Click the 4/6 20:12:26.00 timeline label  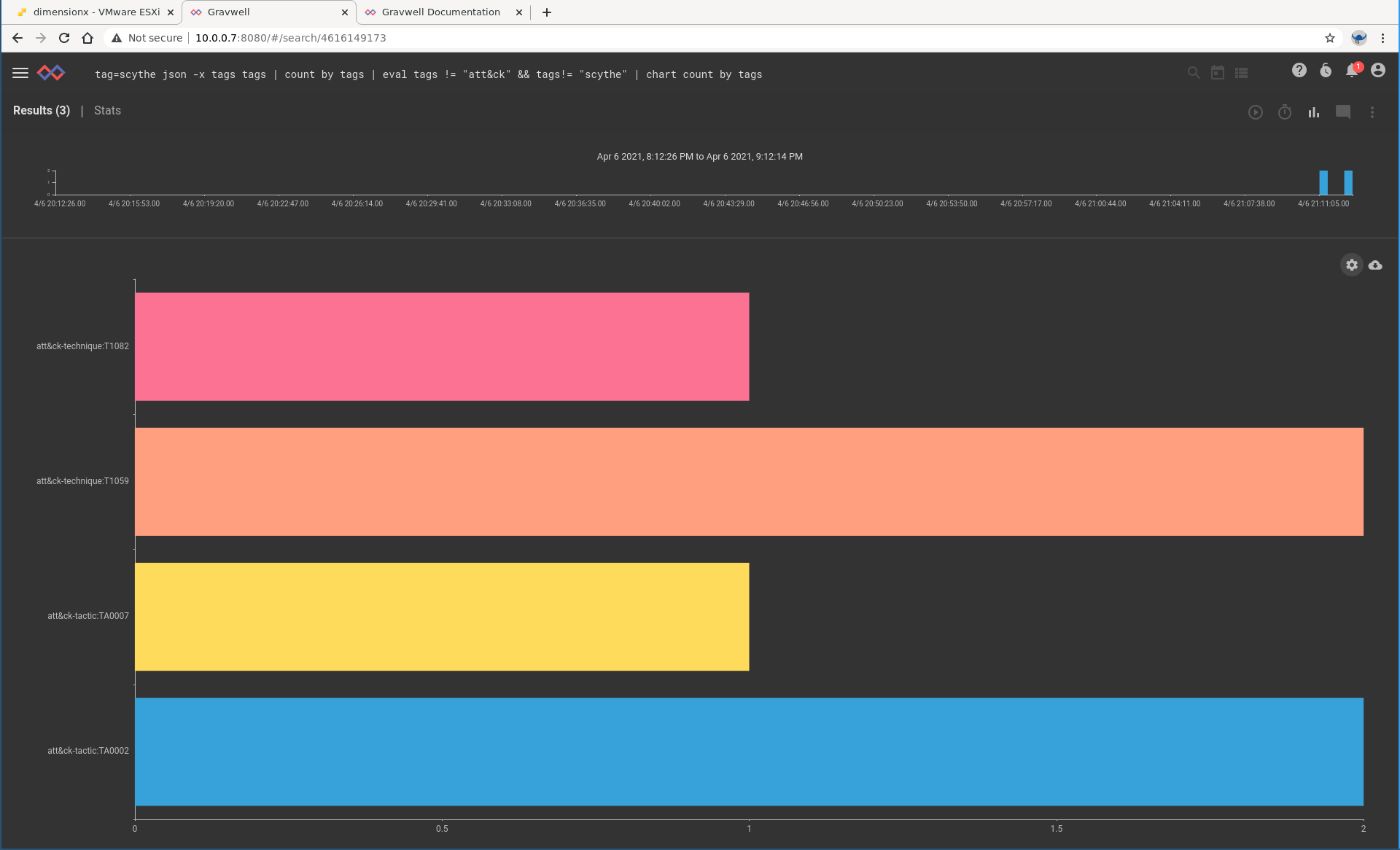[60, 204]
